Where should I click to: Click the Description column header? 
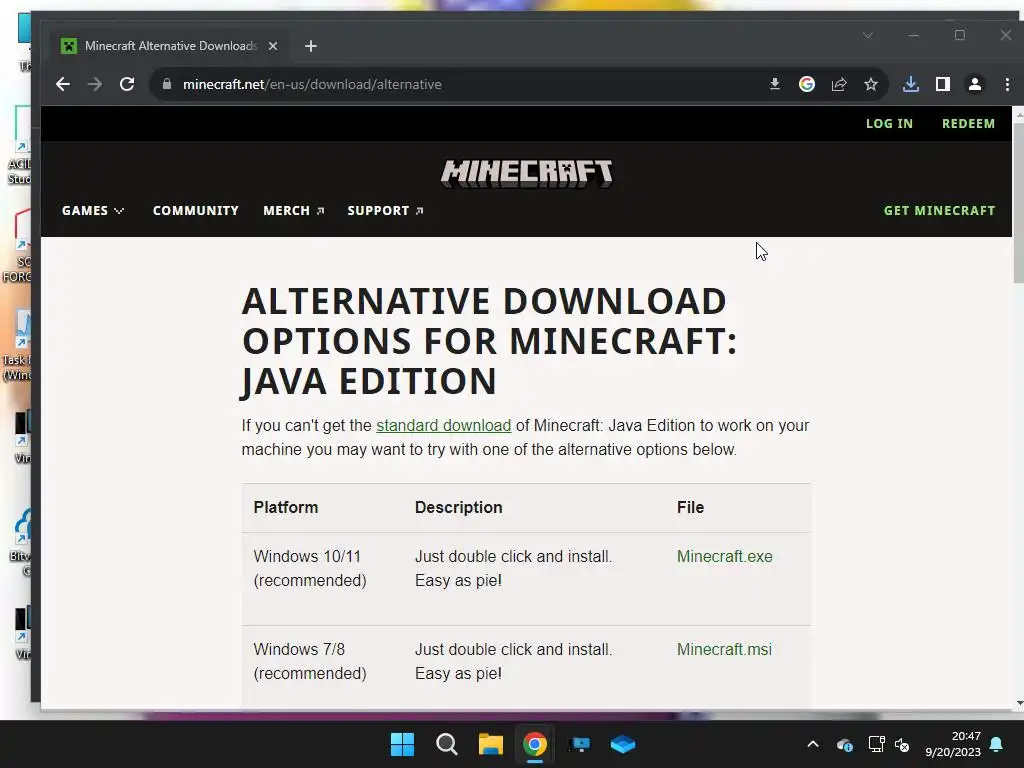coord(458,507)
